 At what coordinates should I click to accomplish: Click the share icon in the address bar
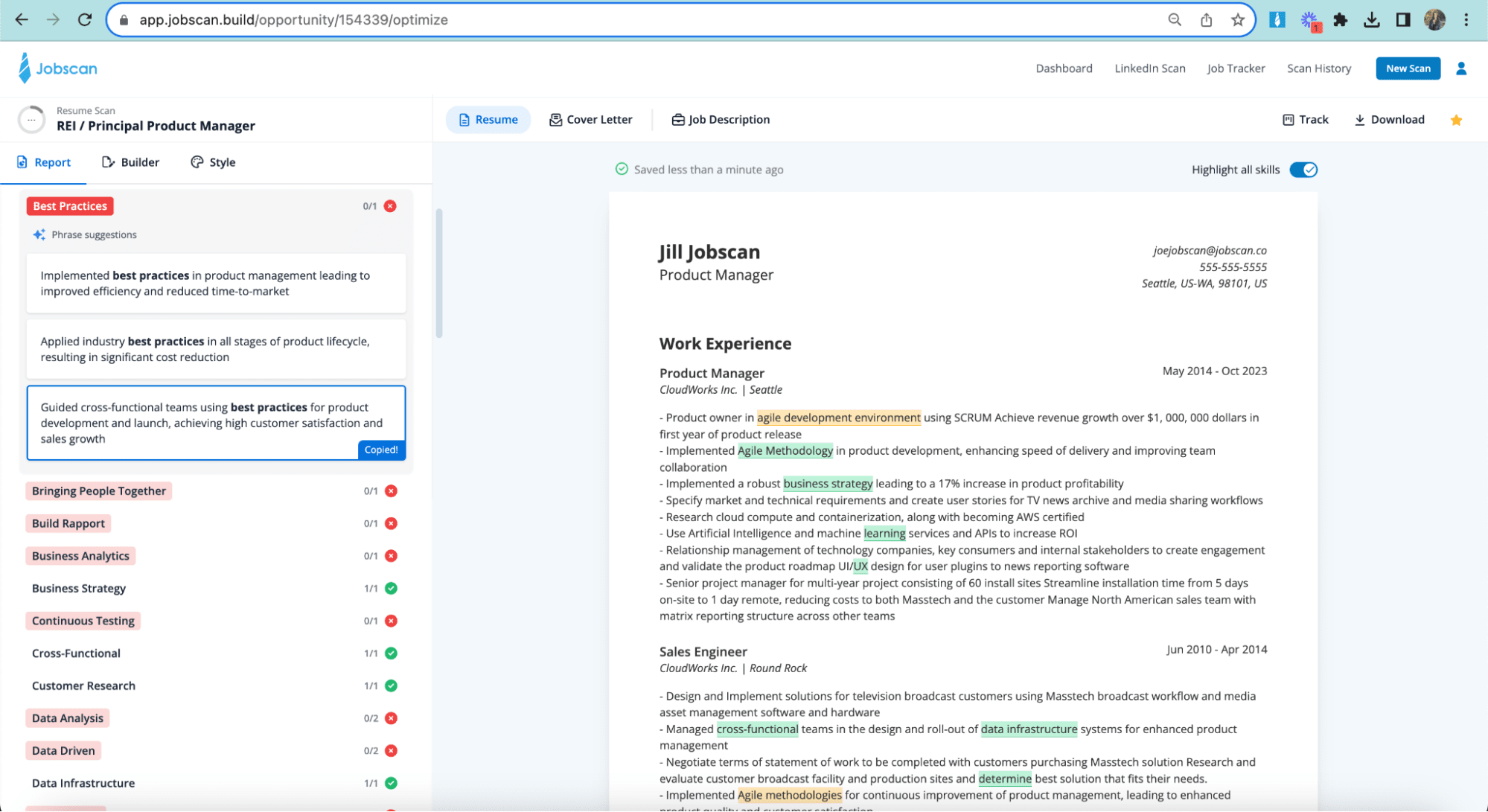click(1206, 20)
